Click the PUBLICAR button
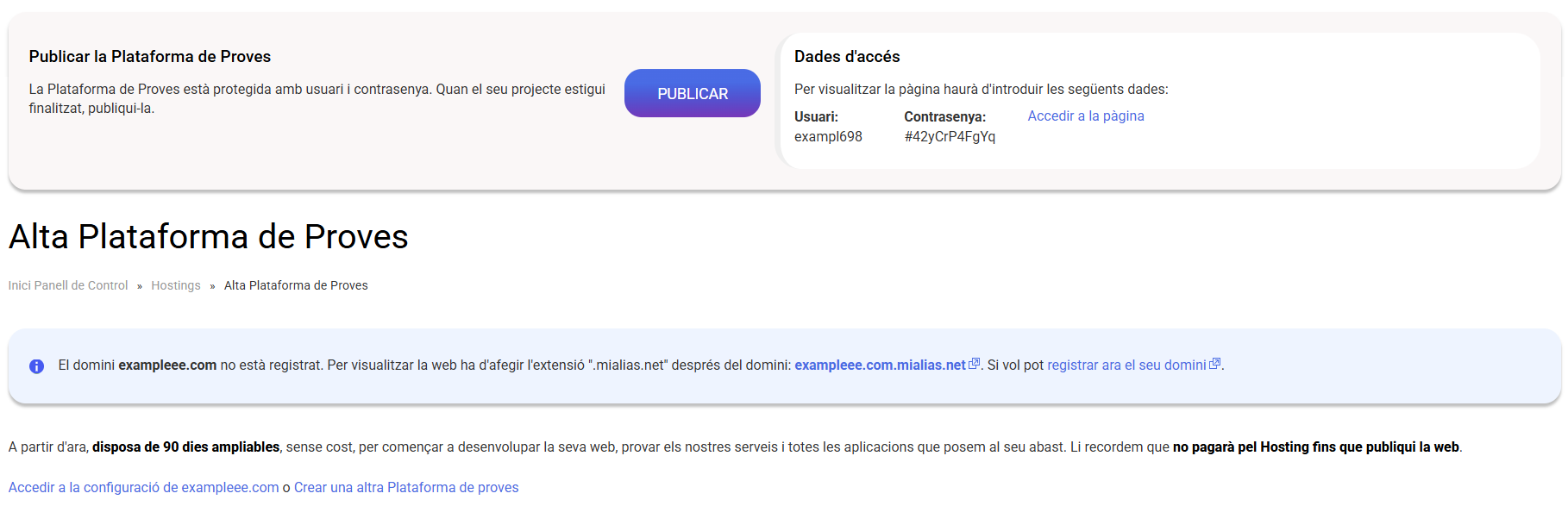Image resolution: width=1568 pixels, height=506 pixels. (692, 93)
